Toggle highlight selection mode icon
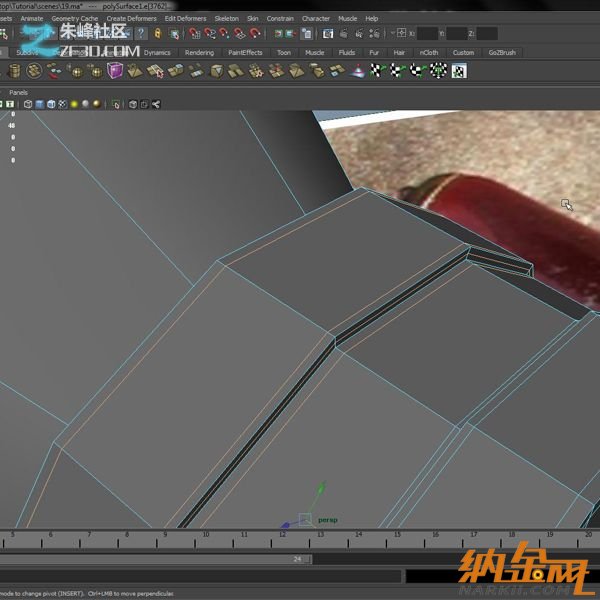 coord(174,34)
